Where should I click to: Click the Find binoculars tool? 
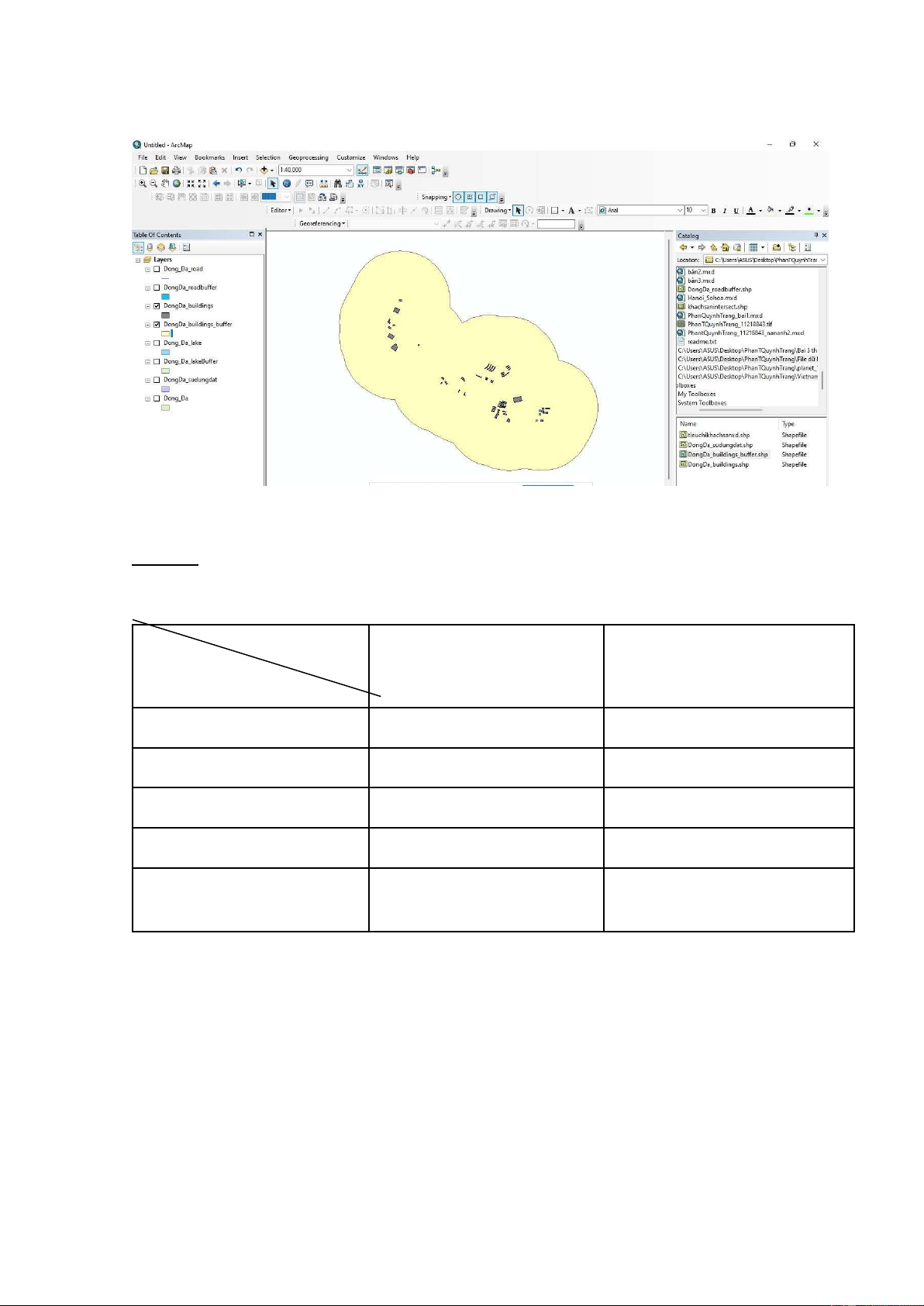[338, 184]
